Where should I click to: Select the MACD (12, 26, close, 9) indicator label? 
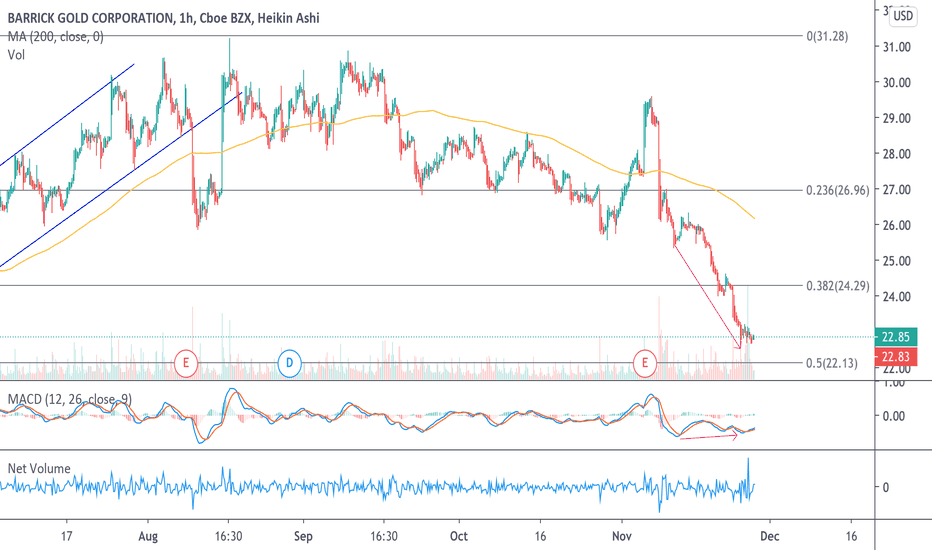pyautogui.click(x=70, y=399)
